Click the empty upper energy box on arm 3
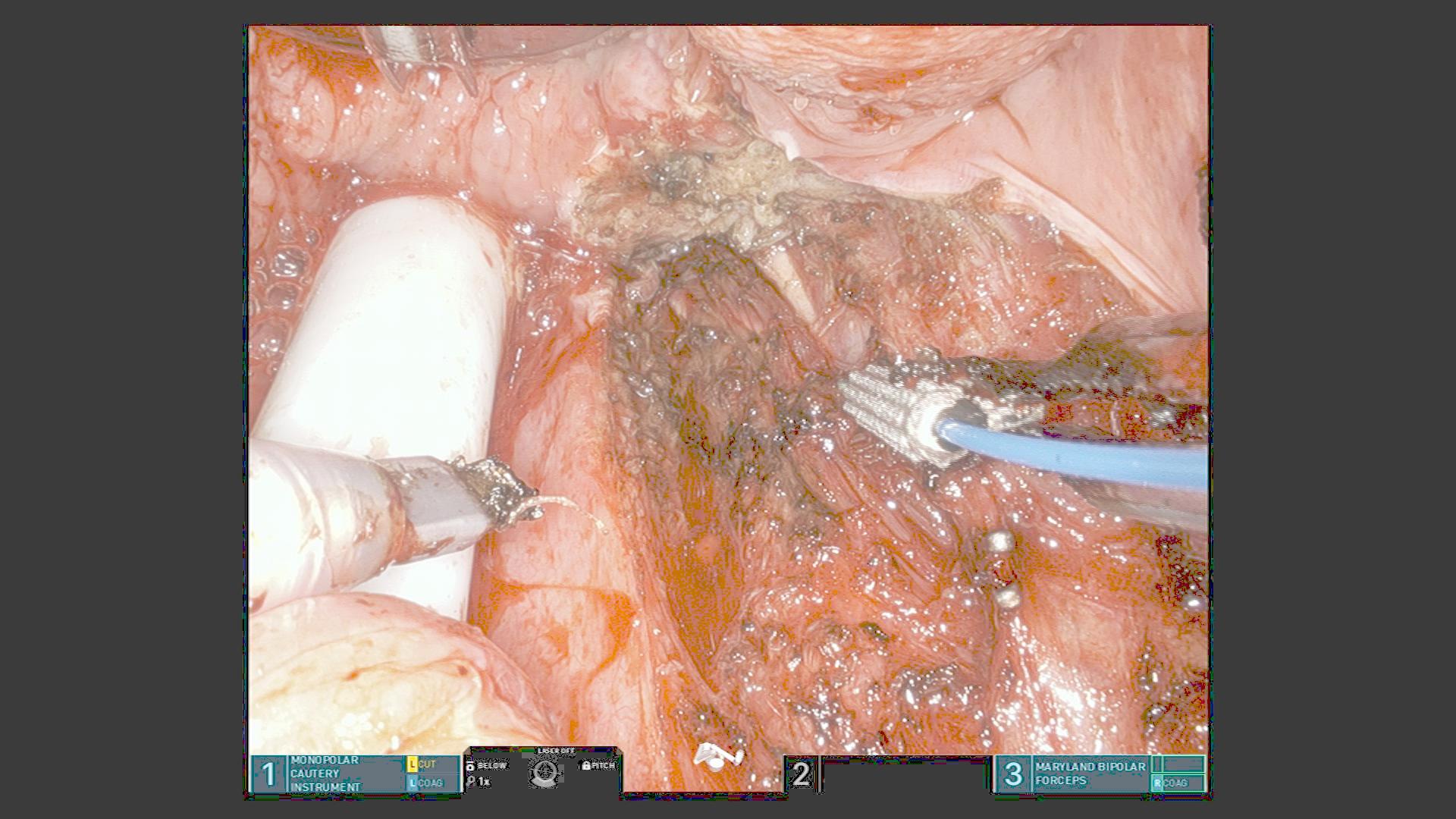Image resolution: width=1456 pixels, height=819 pixels. pos(1178,764)
